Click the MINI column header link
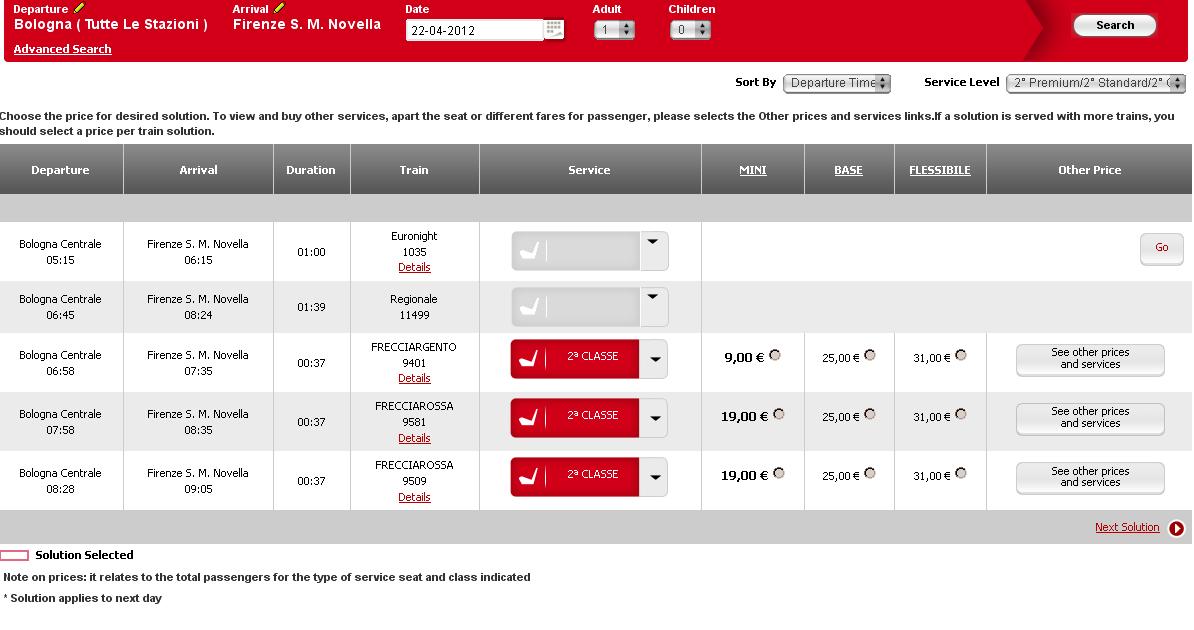The image size is (1194, 630). click(752, 170)
